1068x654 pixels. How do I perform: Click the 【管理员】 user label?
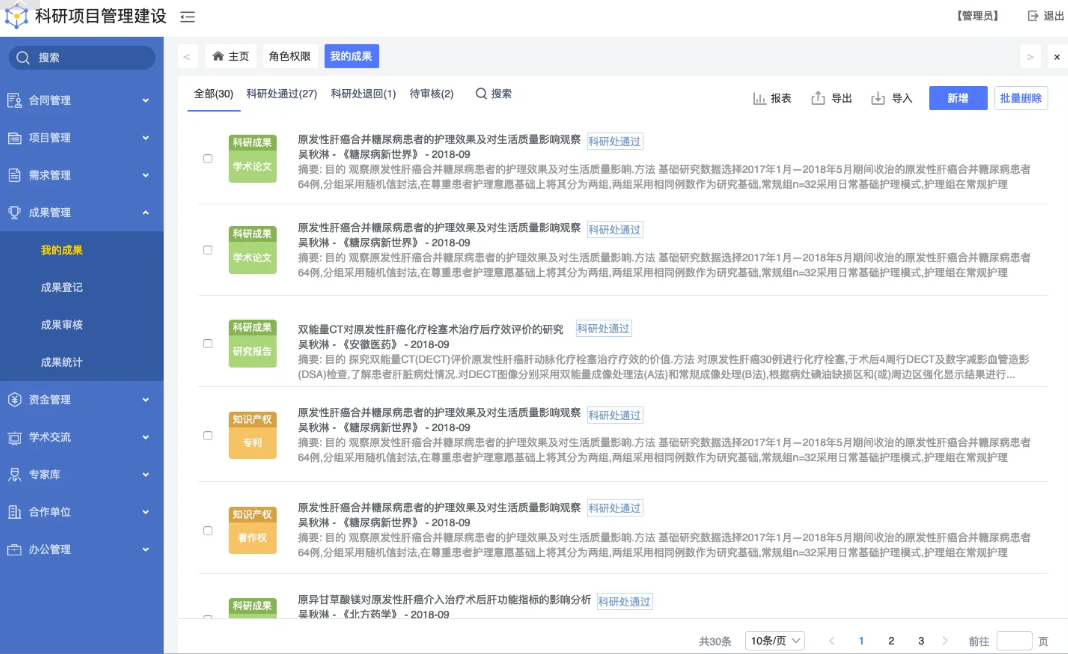pos(977,16)
